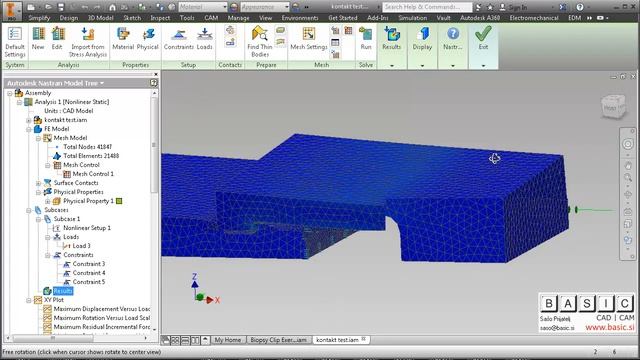Select Constraint 5 in the tree
Viewport: 640px width, 360px height.
[89, 282]
